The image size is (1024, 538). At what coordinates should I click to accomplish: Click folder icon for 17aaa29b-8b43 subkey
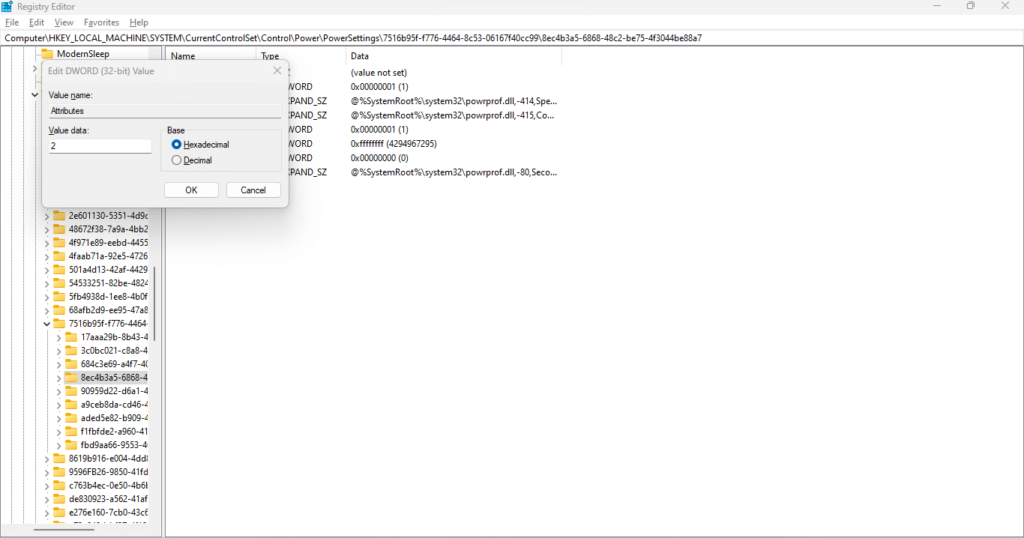[x=71, y=337]
